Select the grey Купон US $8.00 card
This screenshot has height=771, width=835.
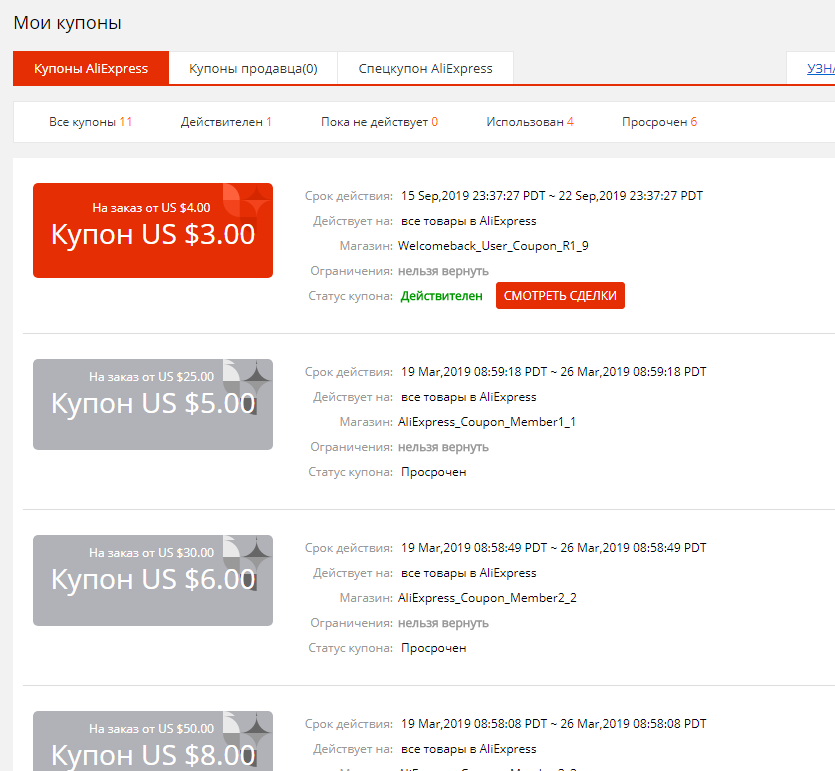click(153, 741)
